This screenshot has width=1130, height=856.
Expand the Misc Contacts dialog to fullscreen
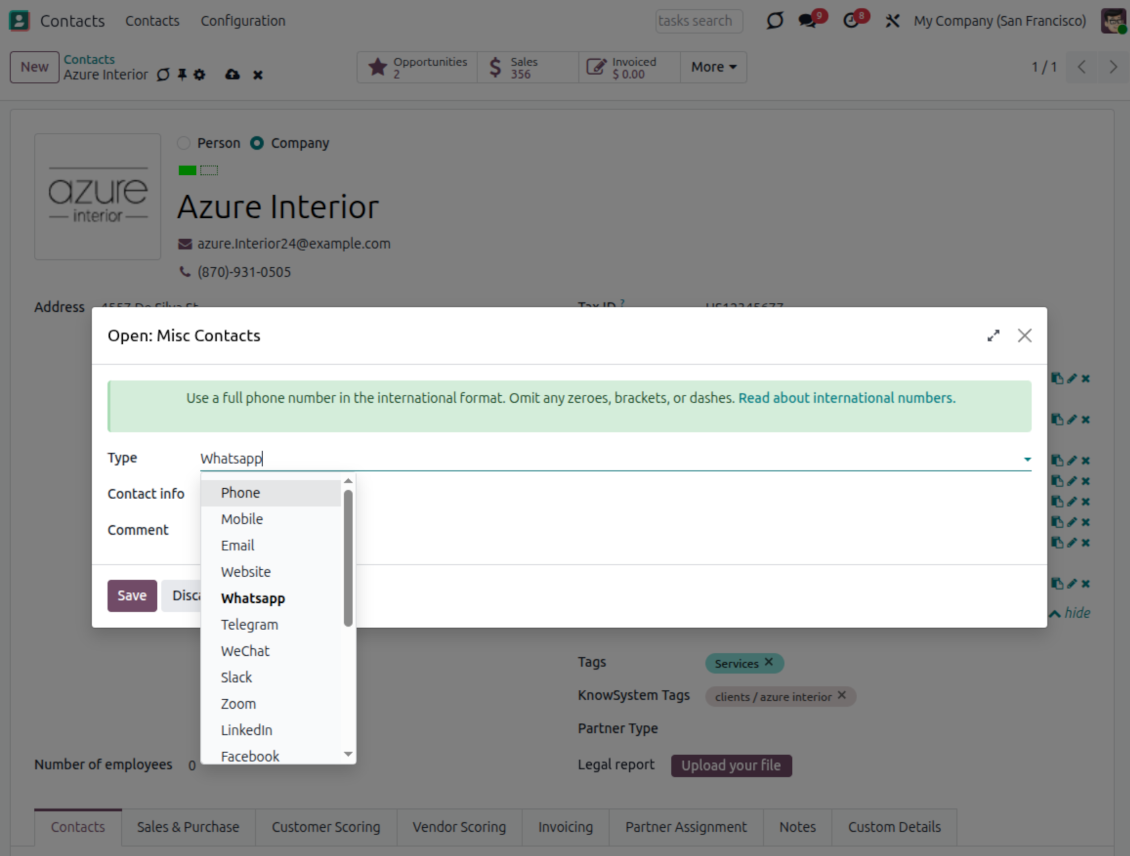pos(993,336)
